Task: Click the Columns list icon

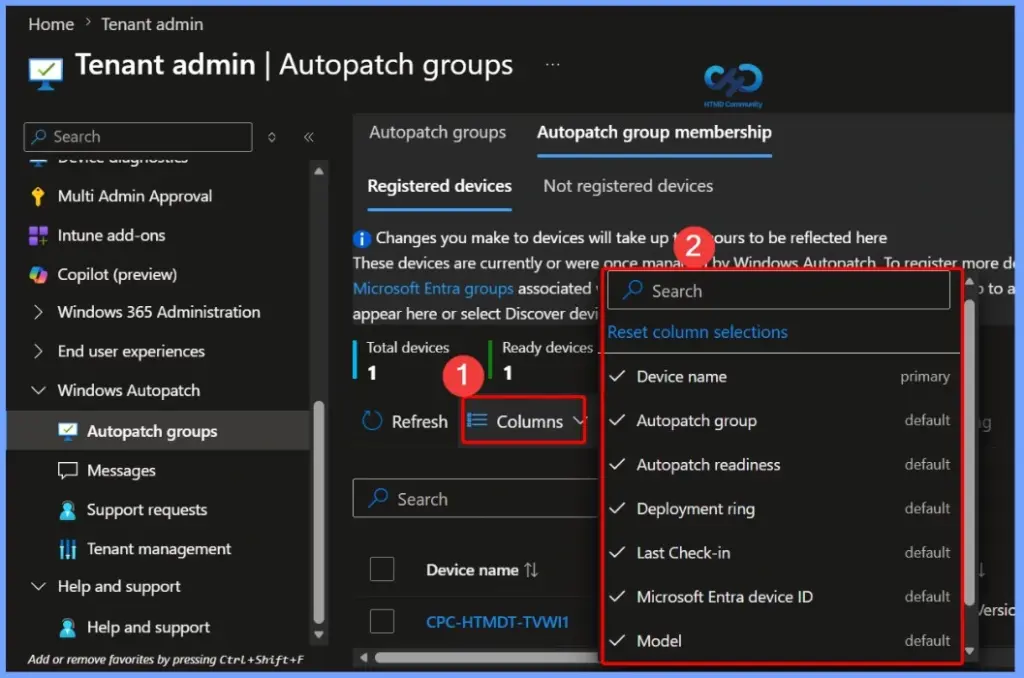Action: (x=477, y=421)
